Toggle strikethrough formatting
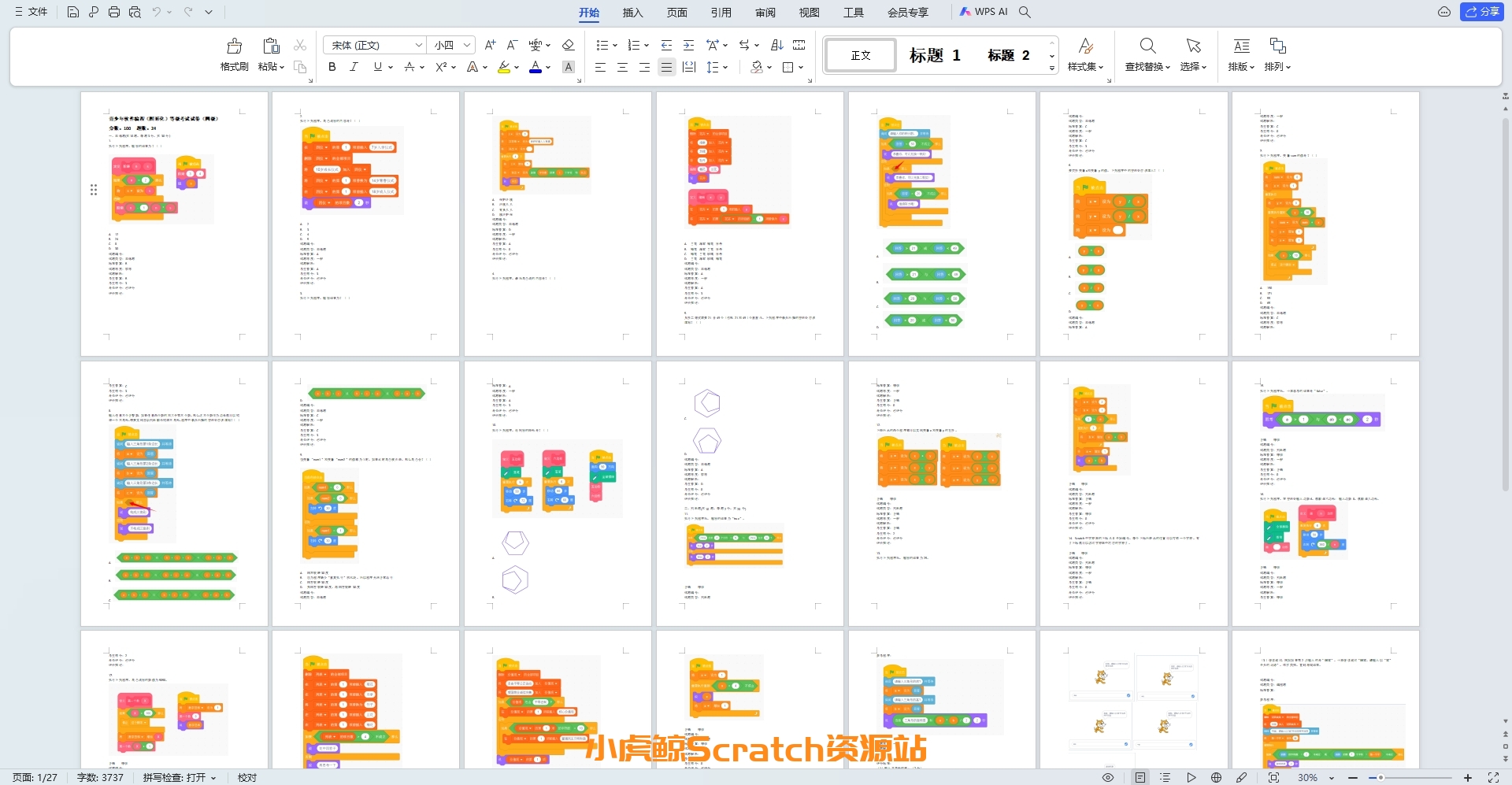 point(409,67)
